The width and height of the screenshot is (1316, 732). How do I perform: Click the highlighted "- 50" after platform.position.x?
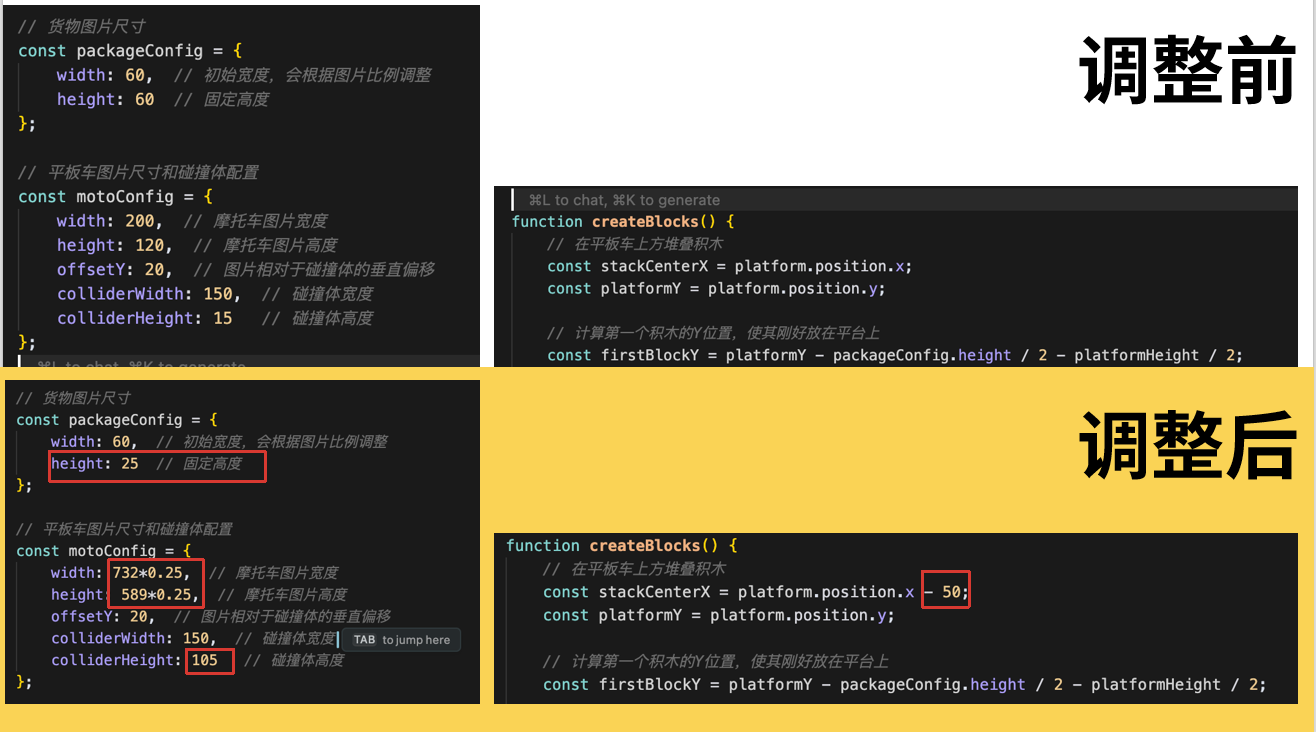point(944,592)
